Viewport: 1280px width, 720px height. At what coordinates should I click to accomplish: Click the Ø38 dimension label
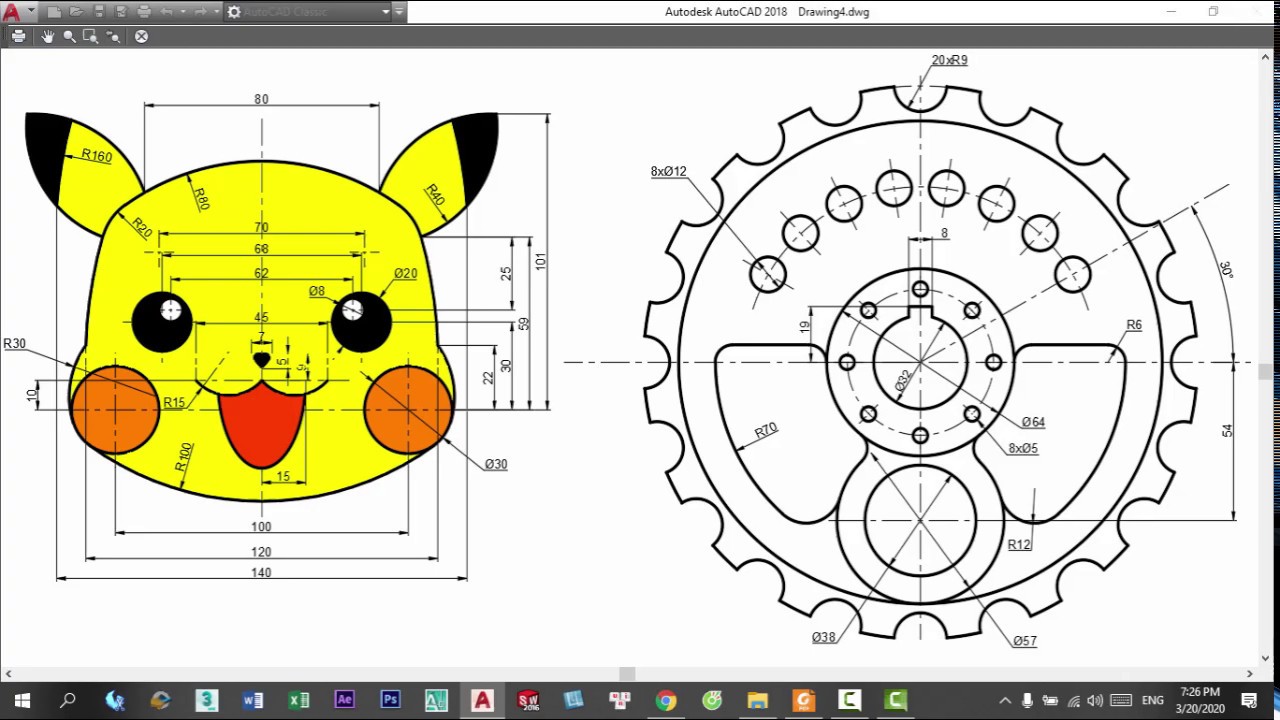(823, 637)
